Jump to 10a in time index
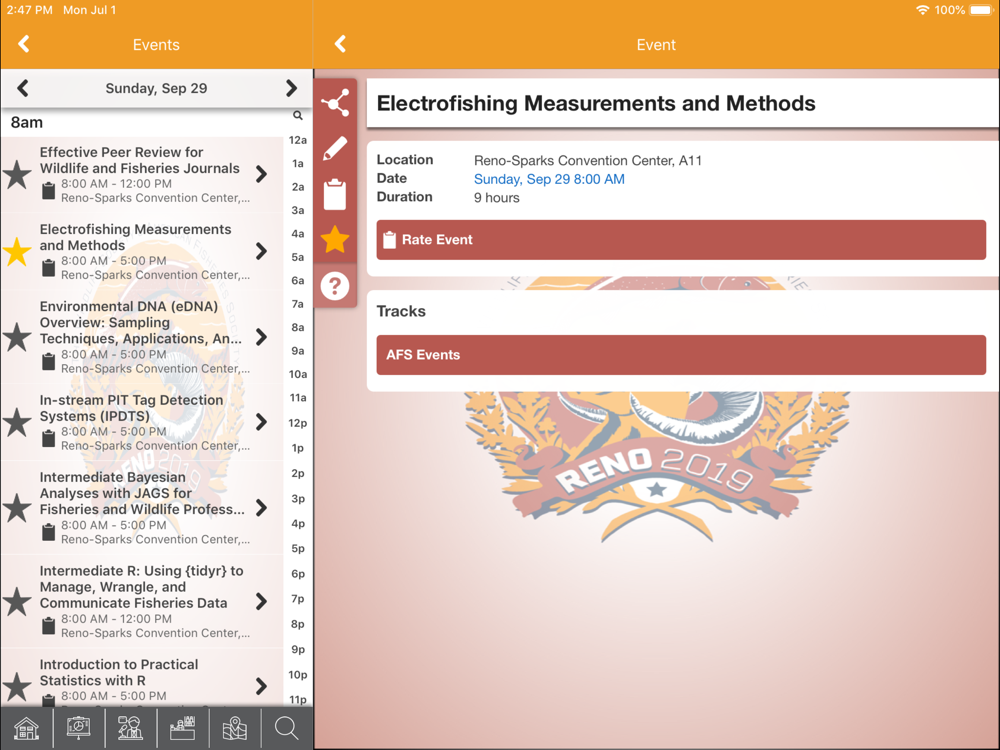 pos(298,374)
